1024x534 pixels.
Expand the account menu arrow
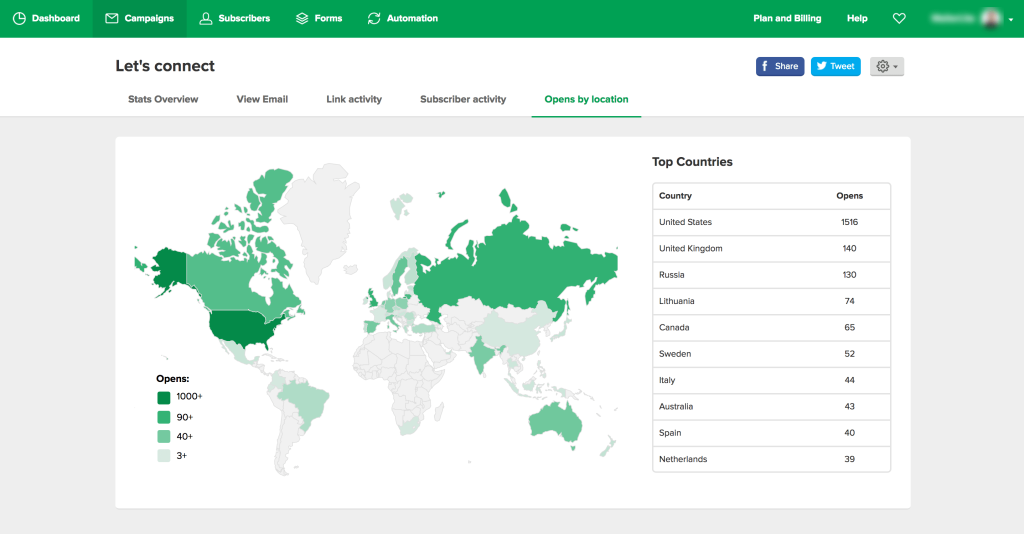coord(1011,19)
